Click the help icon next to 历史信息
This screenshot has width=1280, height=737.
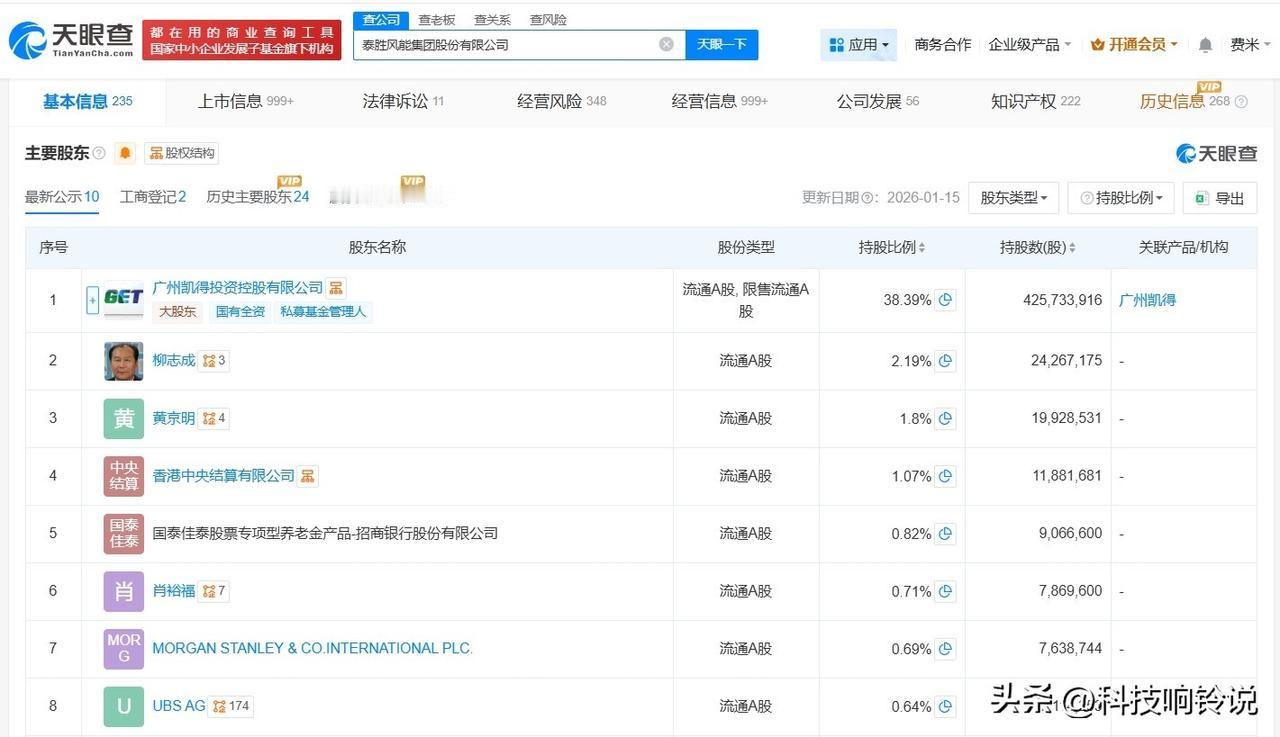coord(1241,102)
